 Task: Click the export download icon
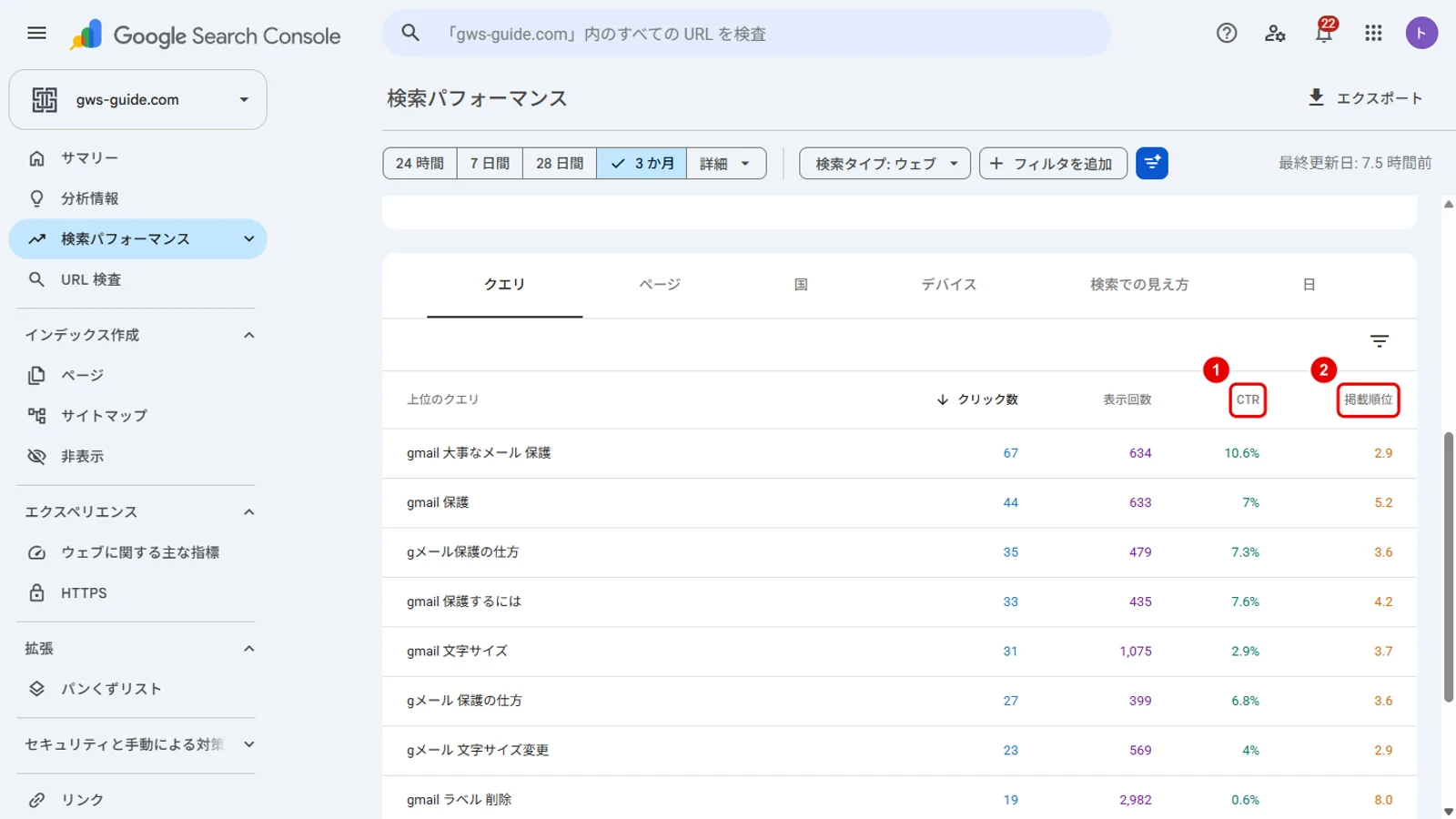[x=1316, y=97]
